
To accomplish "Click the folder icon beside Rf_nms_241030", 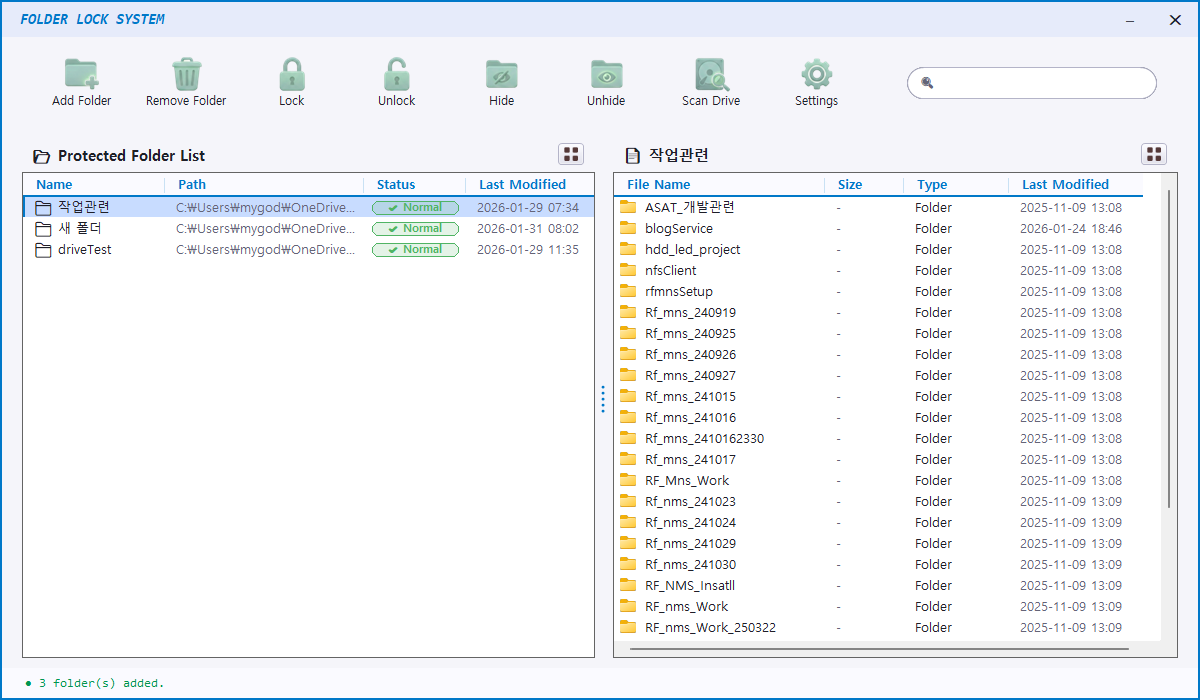I will 628,564.
